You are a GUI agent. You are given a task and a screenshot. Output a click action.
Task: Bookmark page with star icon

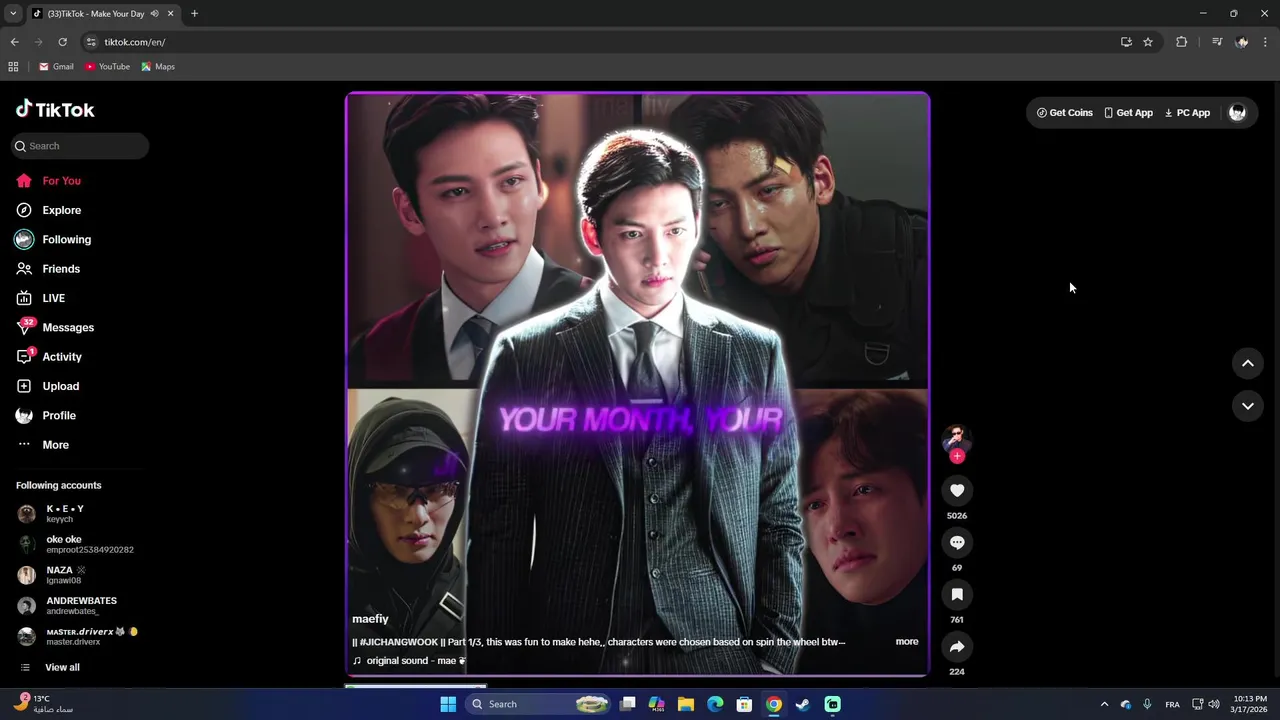tap(1148, 42)
